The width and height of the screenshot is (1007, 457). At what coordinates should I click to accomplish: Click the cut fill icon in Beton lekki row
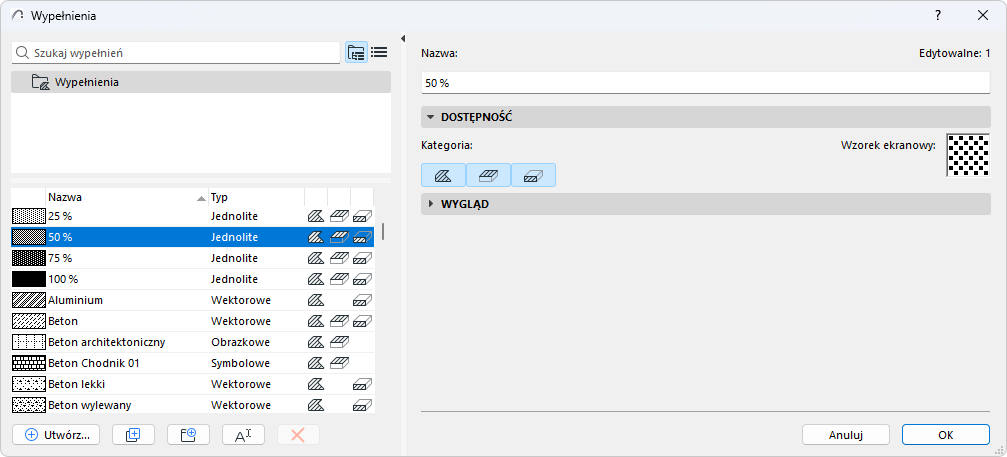click(x=362, y=384)
